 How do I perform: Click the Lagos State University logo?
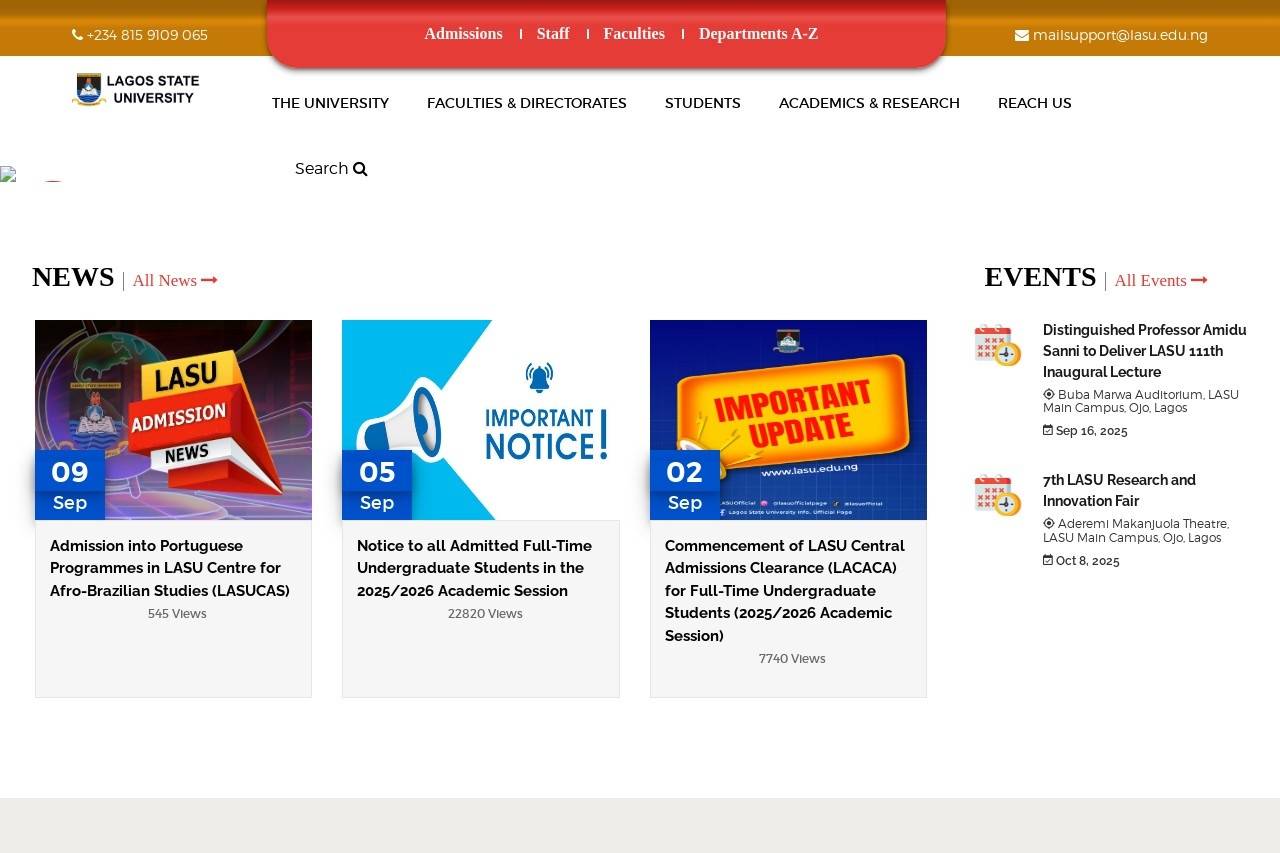136,90
